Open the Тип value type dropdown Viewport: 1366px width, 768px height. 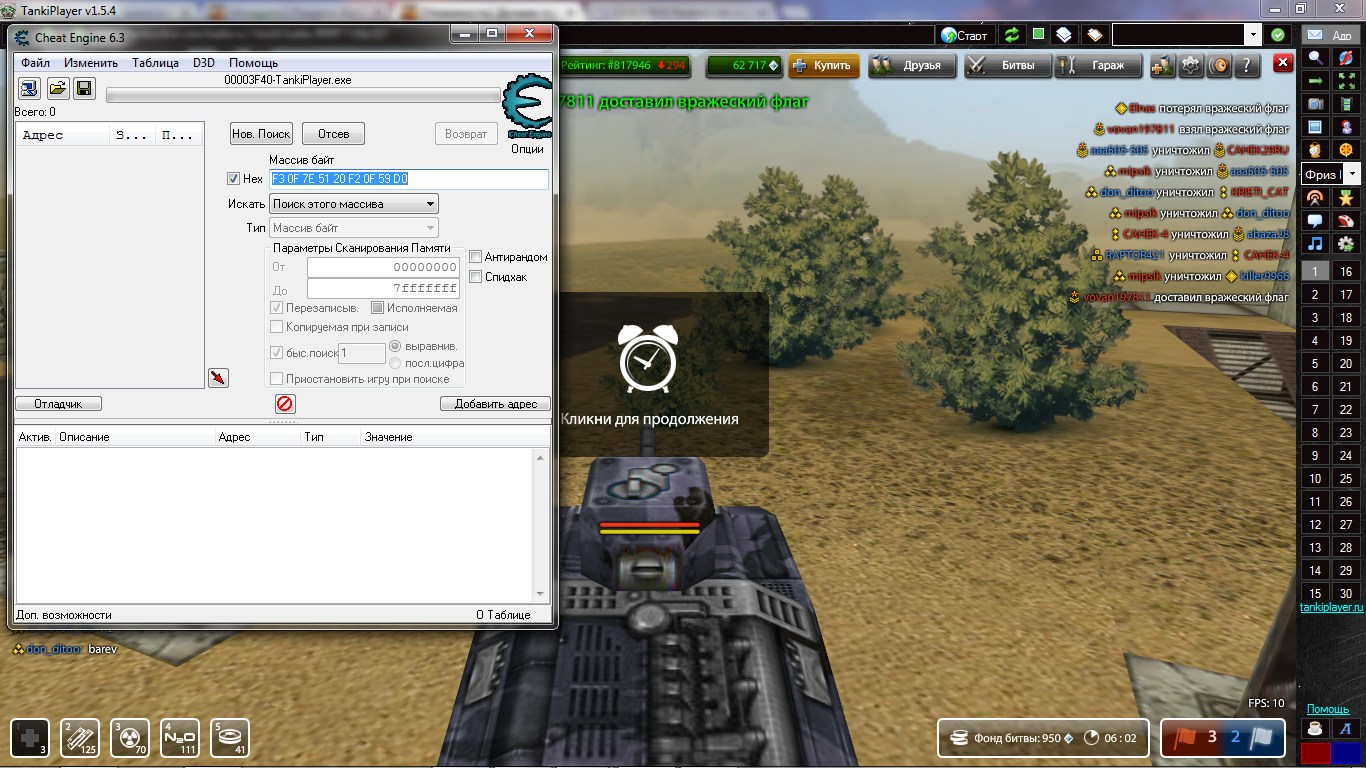(355, 228)
